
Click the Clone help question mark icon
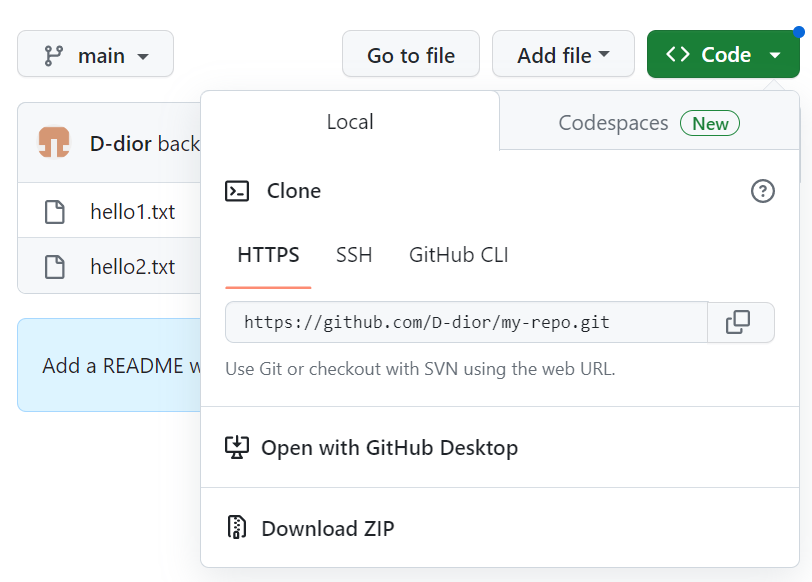763,191
